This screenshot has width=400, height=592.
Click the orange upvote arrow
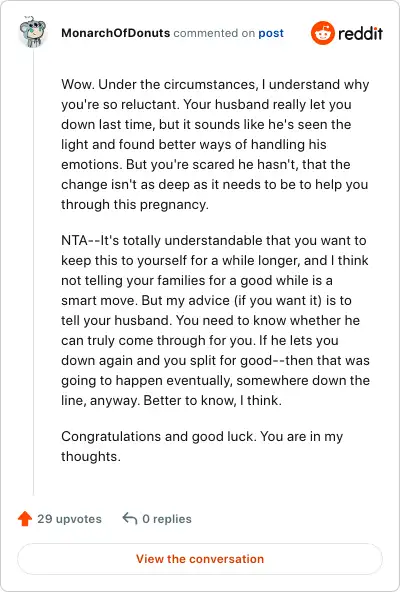coord(25,518)
